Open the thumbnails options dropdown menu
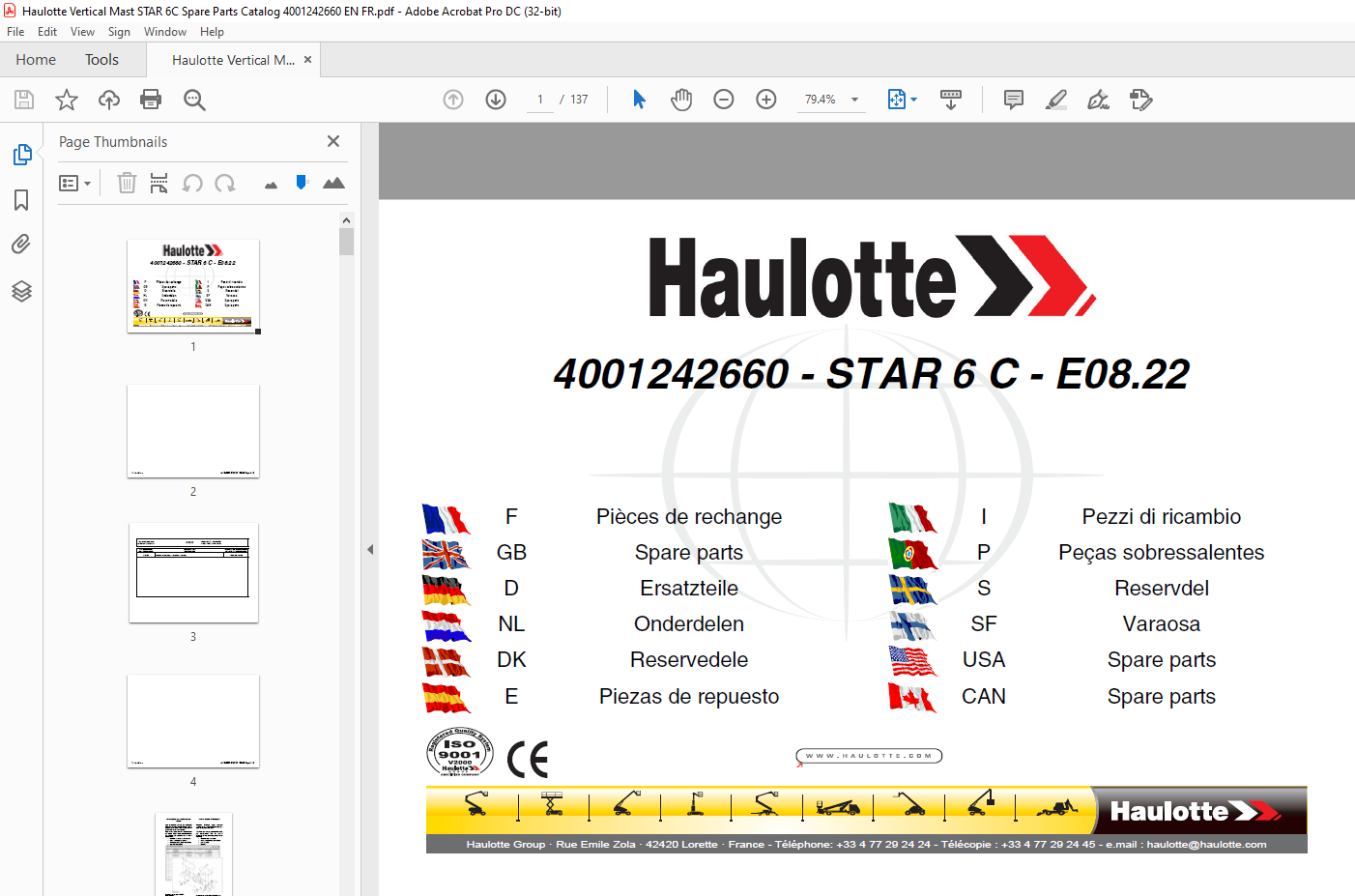The image size is (1355, 896). [74, 183]
